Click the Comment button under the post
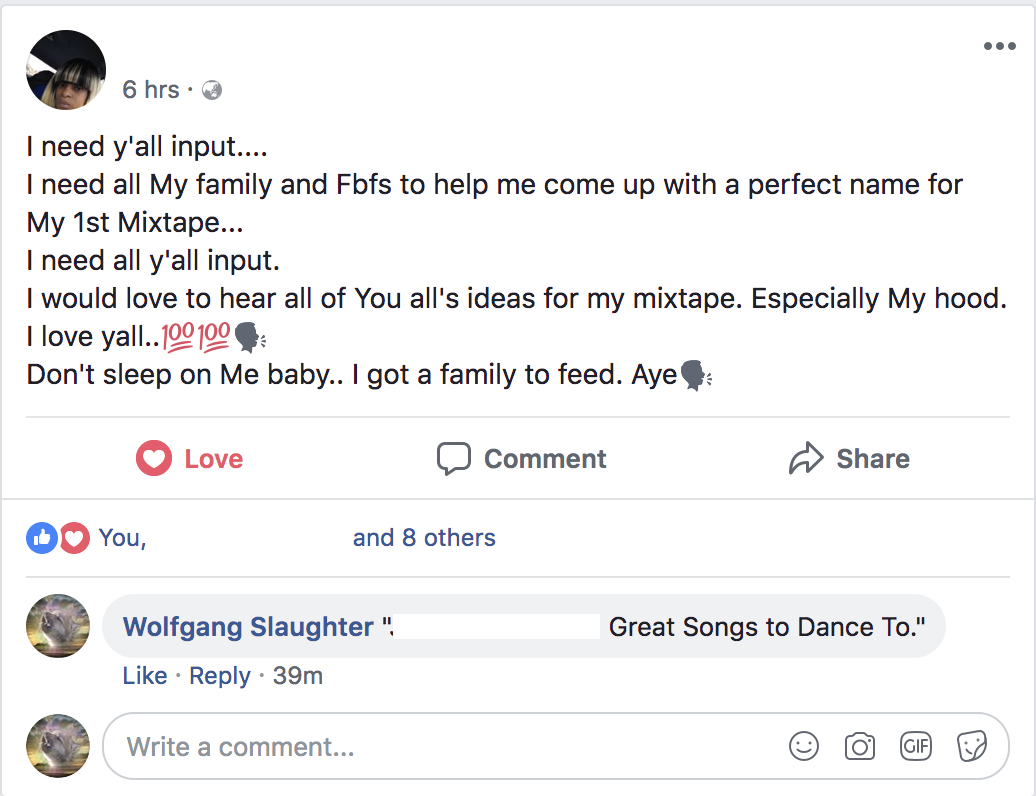 point(522,459)
